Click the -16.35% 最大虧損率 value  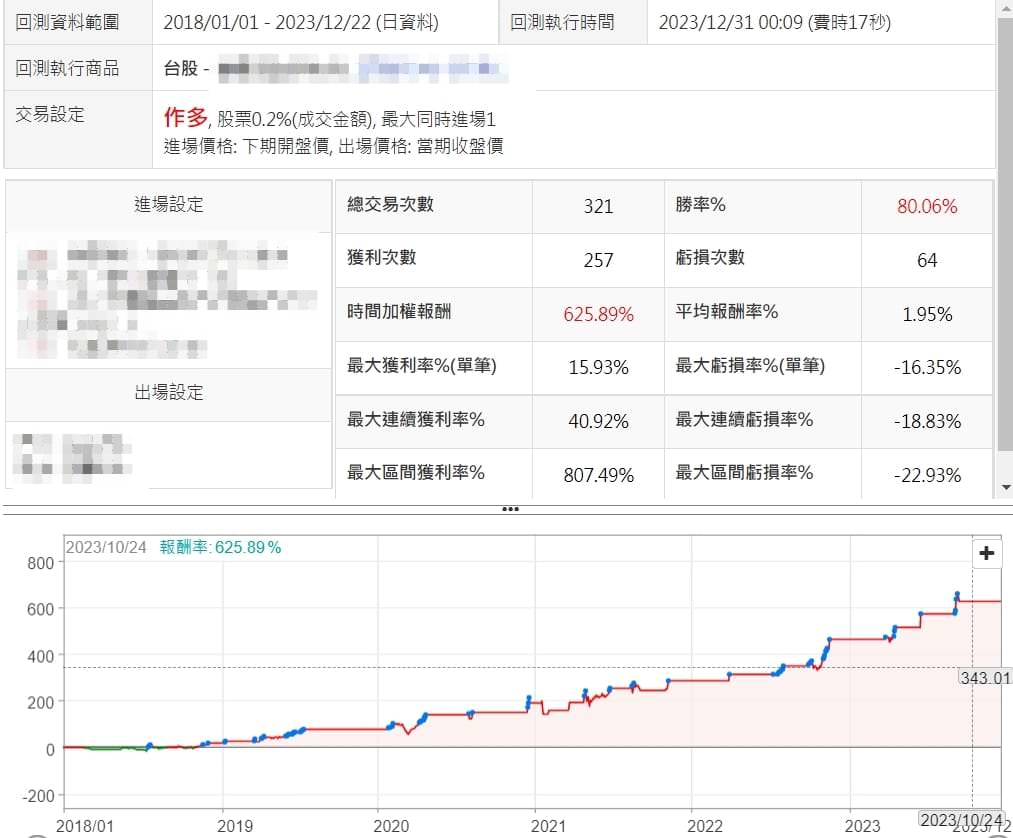click(926, 367)
